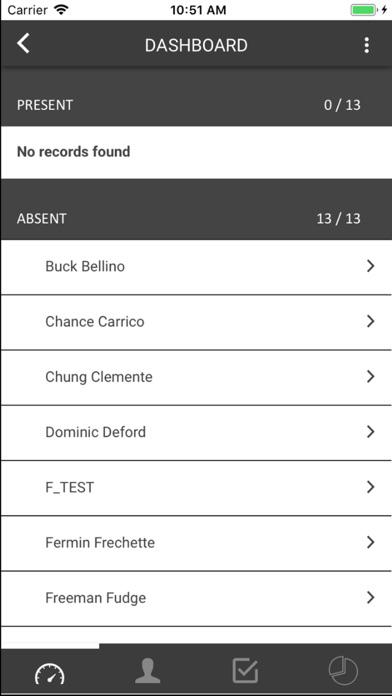392x696 pixels.
Task: Tap the ABSENT section header
Action: pyautogui.click(x=196, y=218)
